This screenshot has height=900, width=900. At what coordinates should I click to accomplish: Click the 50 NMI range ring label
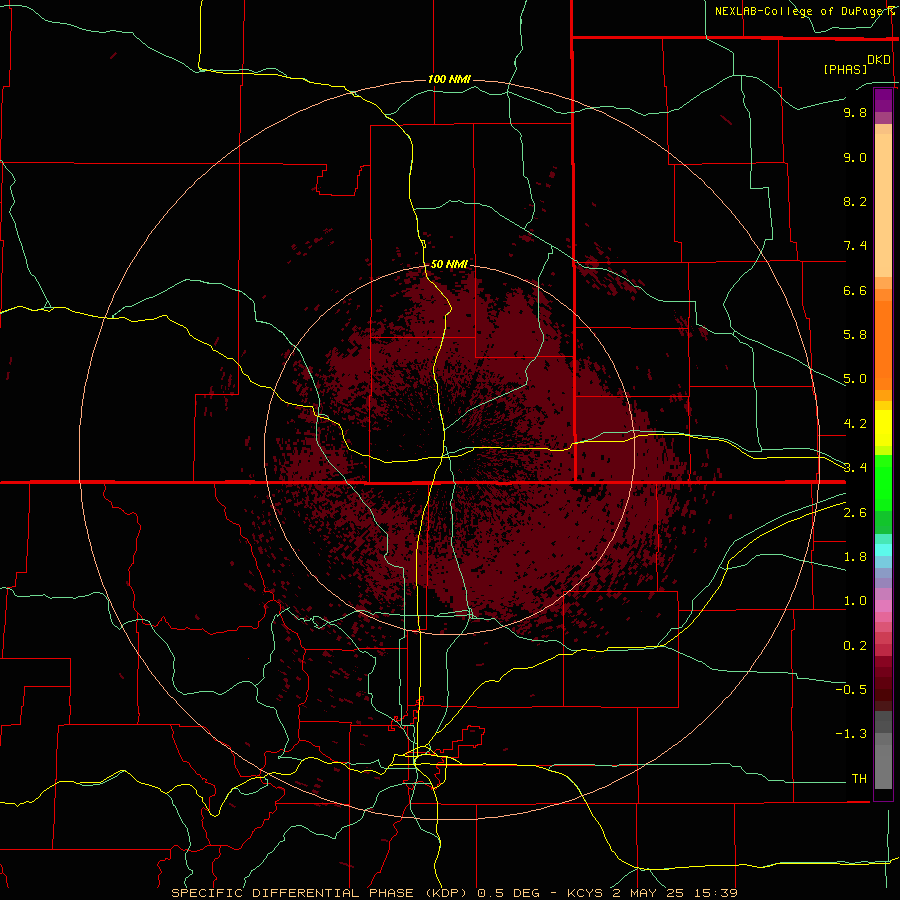[x=449, y=264]
